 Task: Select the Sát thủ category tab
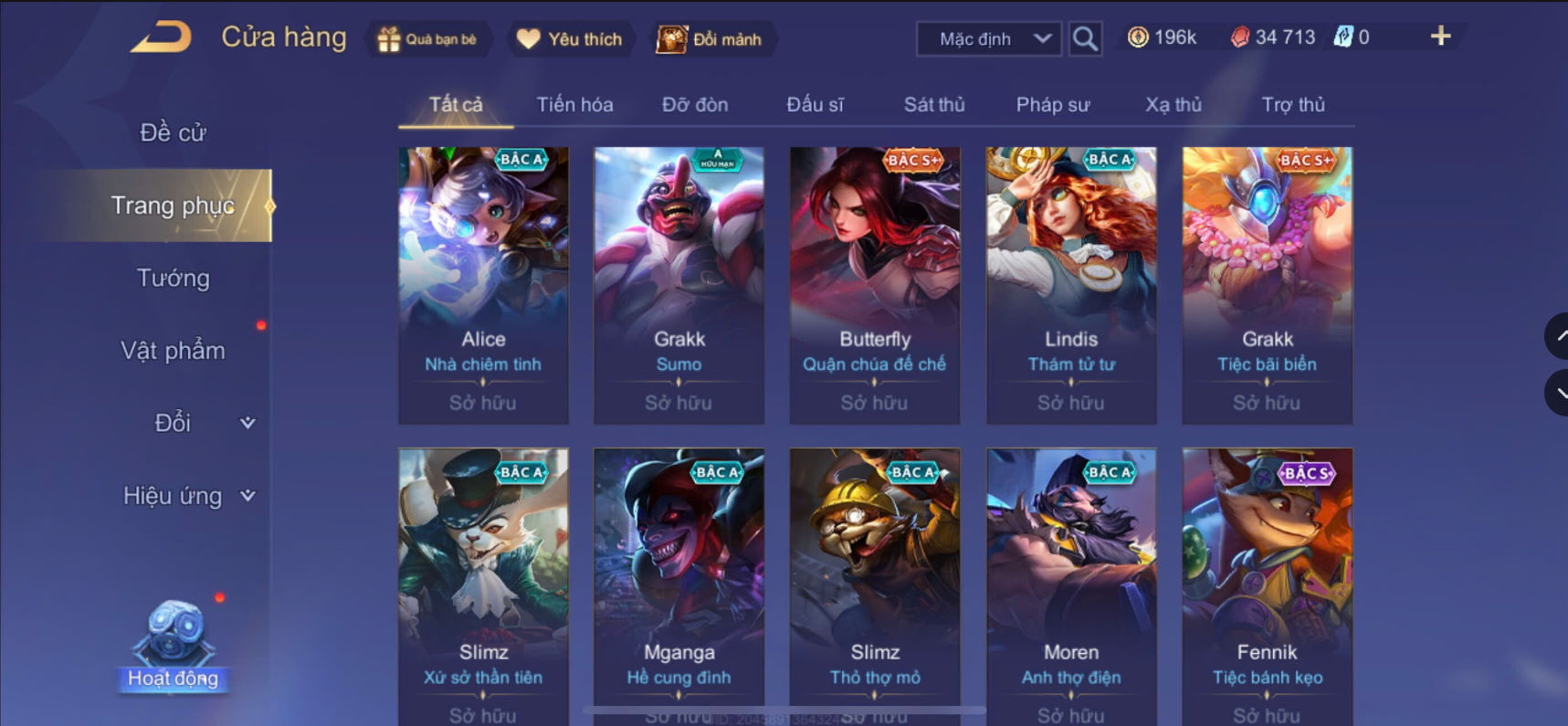(933, 105)
